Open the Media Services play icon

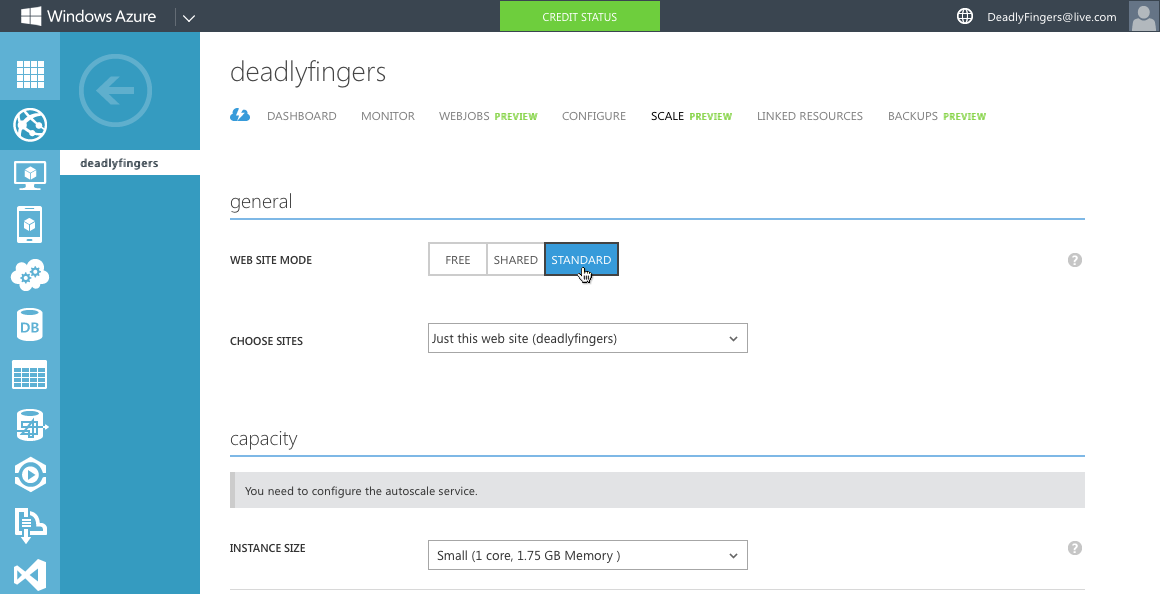30,475
